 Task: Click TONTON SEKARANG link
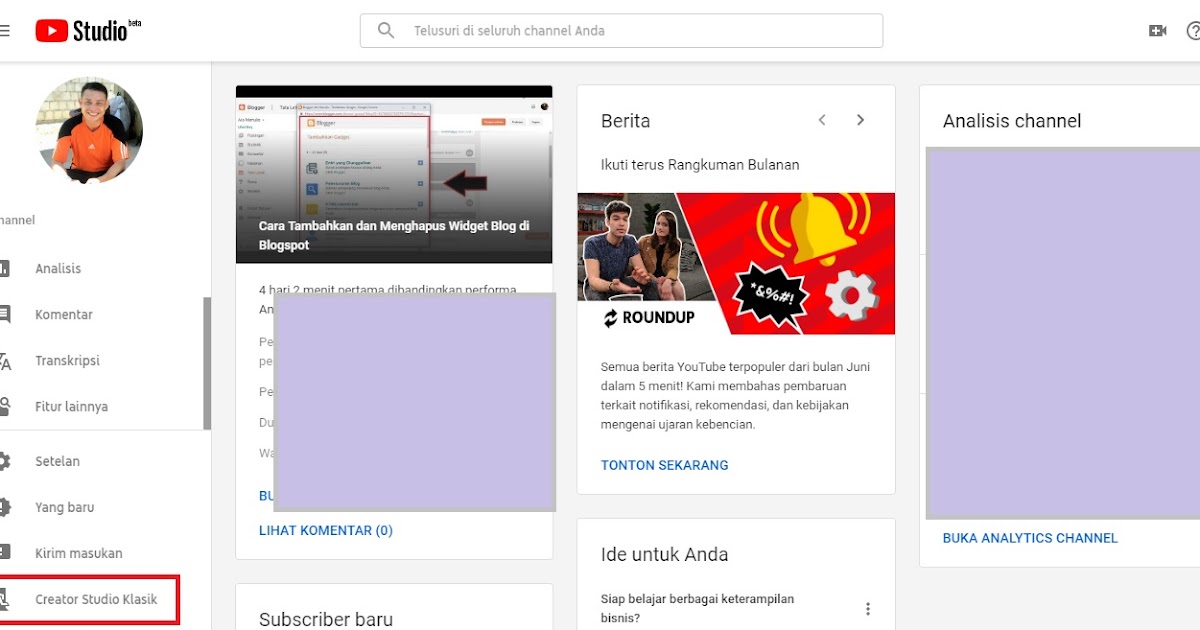665,465
